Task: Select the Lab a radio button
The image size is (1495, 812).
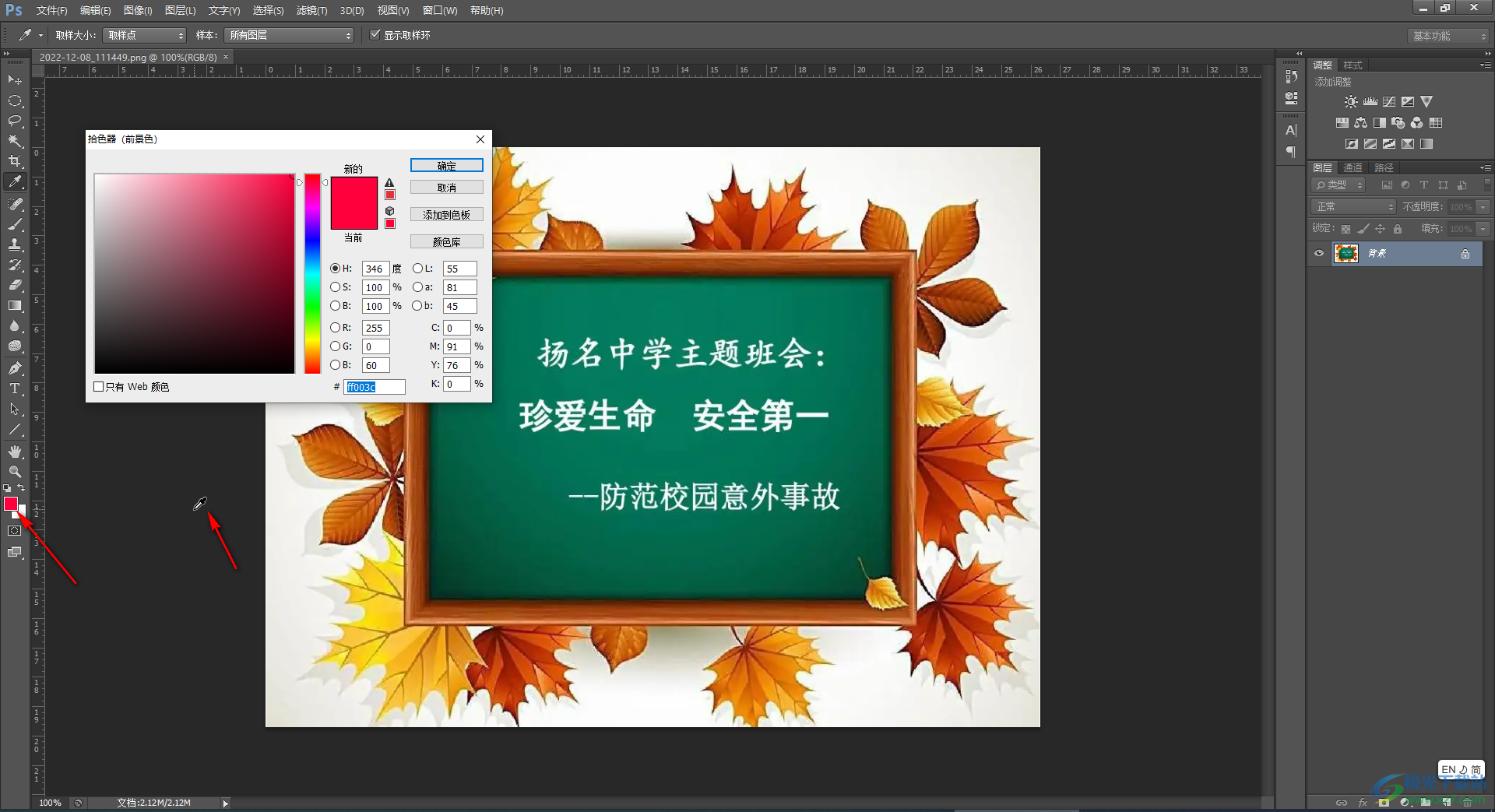Action: coord(417,287)
